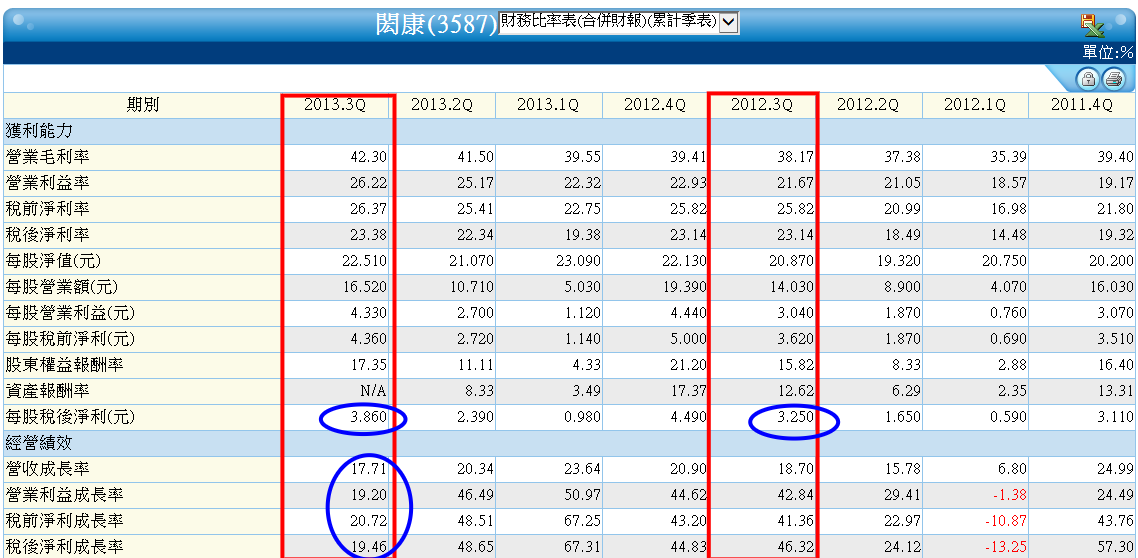This screenshot has width=1138, height=558.
Task: Click the Excel export icon
Action: click(1092, 25)
